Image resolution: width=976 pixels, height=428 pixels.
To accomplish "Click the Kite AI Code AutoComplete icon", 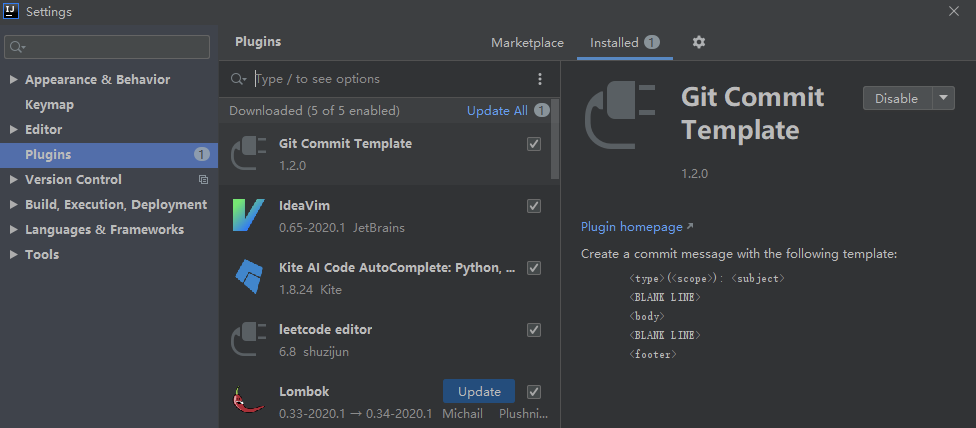I will click(247, 277).
